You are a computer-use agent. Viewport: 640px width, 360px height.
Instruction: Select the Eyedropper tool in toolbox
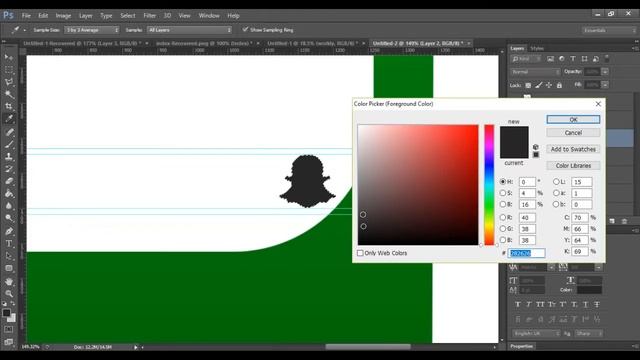point(9,119)
